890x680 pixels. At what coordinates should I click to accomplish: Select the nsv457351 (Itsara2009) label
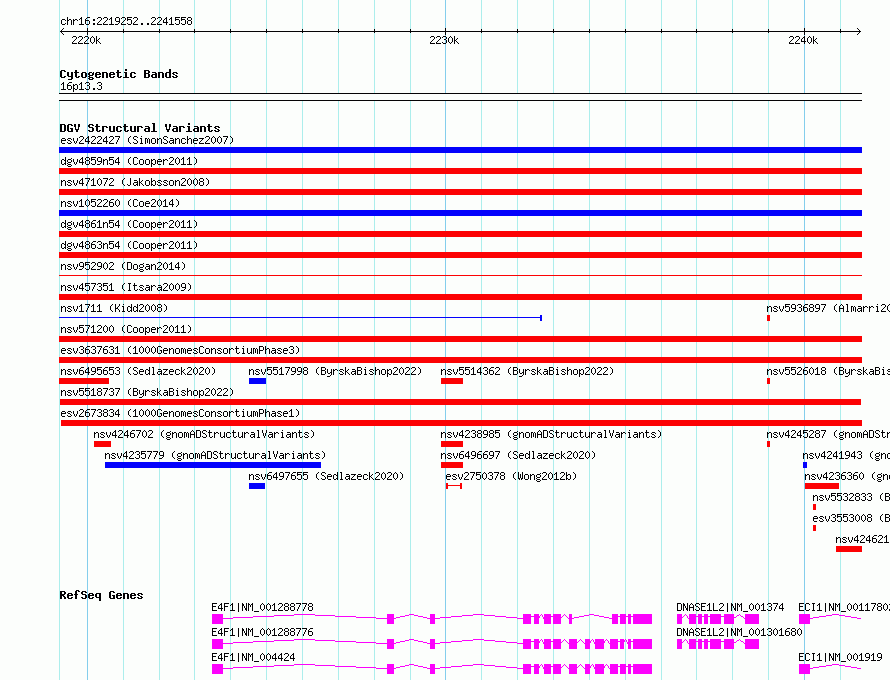coord(126,287)
